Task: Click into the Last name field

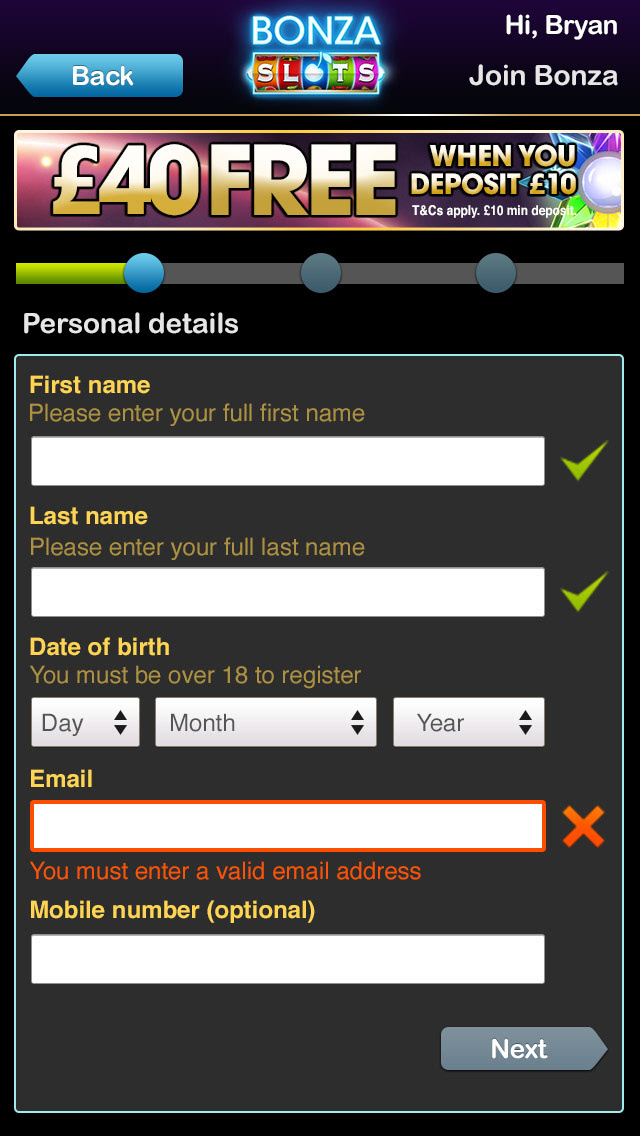Action: click(x=288, y=592)
